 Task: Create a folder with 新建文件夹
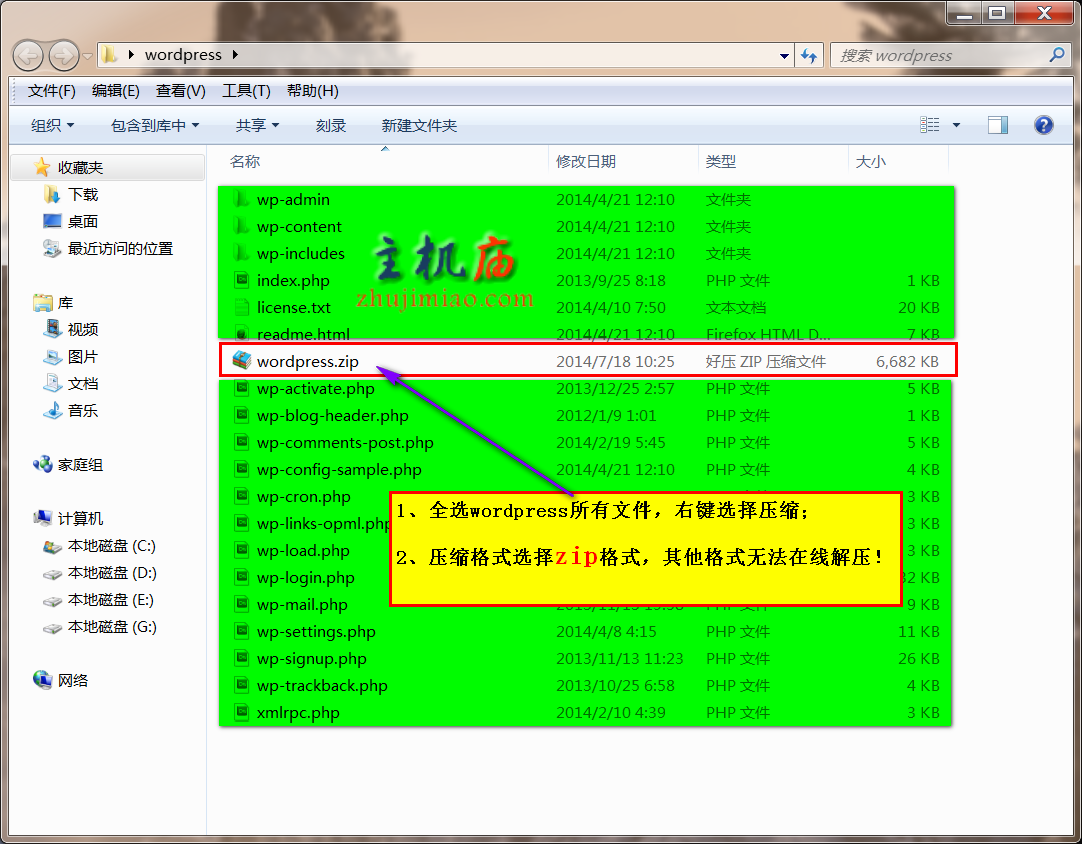click(x=419, y=126)
